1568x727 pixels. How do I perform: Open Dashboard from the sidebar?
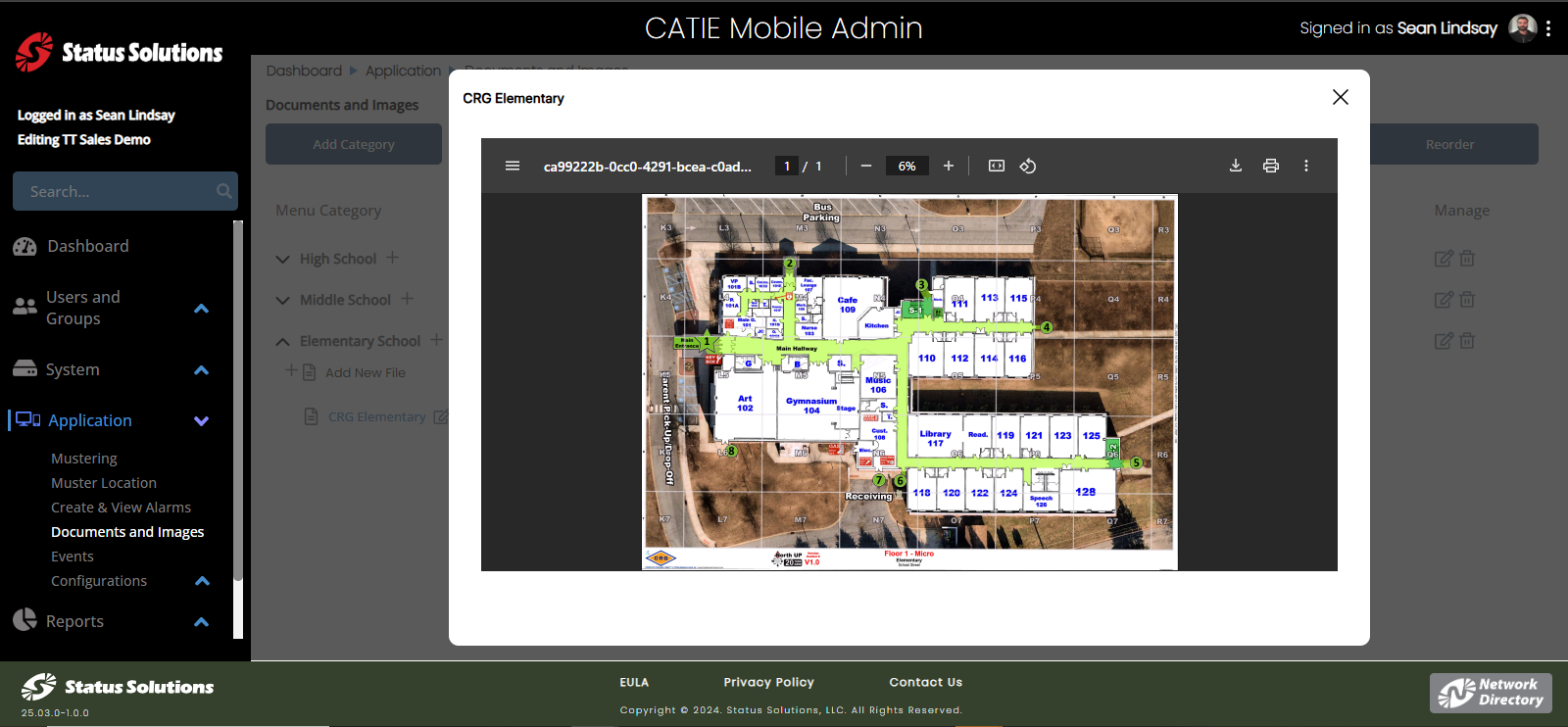click(87, 246)
